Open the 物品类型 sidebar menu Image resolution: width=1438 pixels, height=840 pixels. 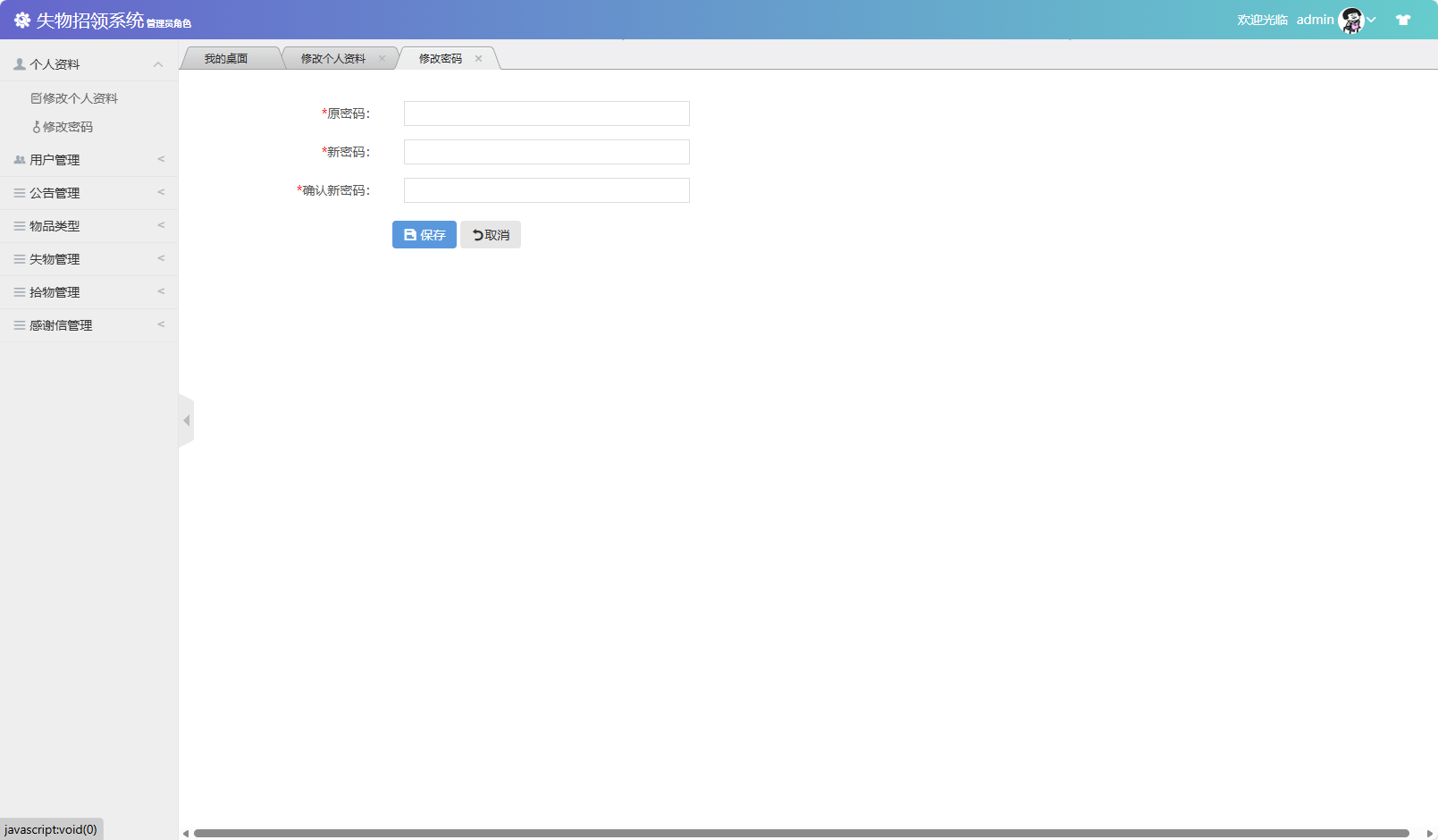pos(89,226)
